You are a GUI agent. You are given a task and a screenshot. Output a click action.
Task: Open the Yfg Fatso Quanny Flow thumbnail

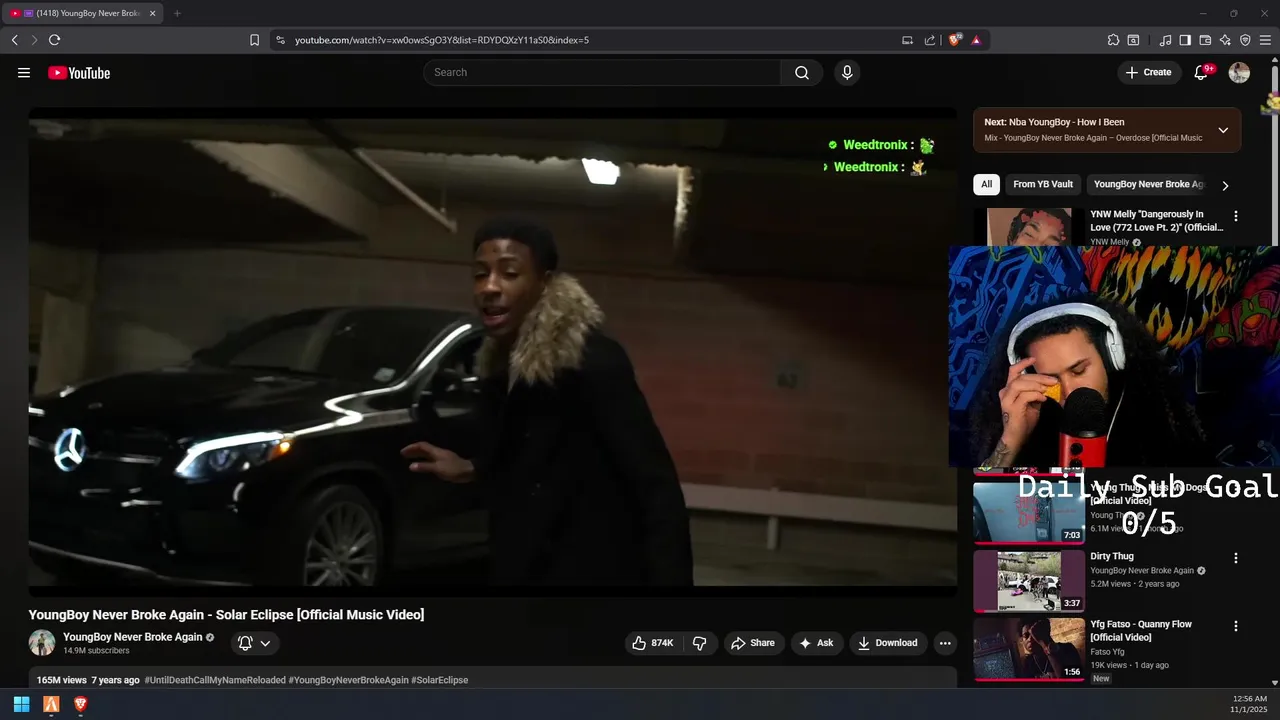coord(1029,649)
